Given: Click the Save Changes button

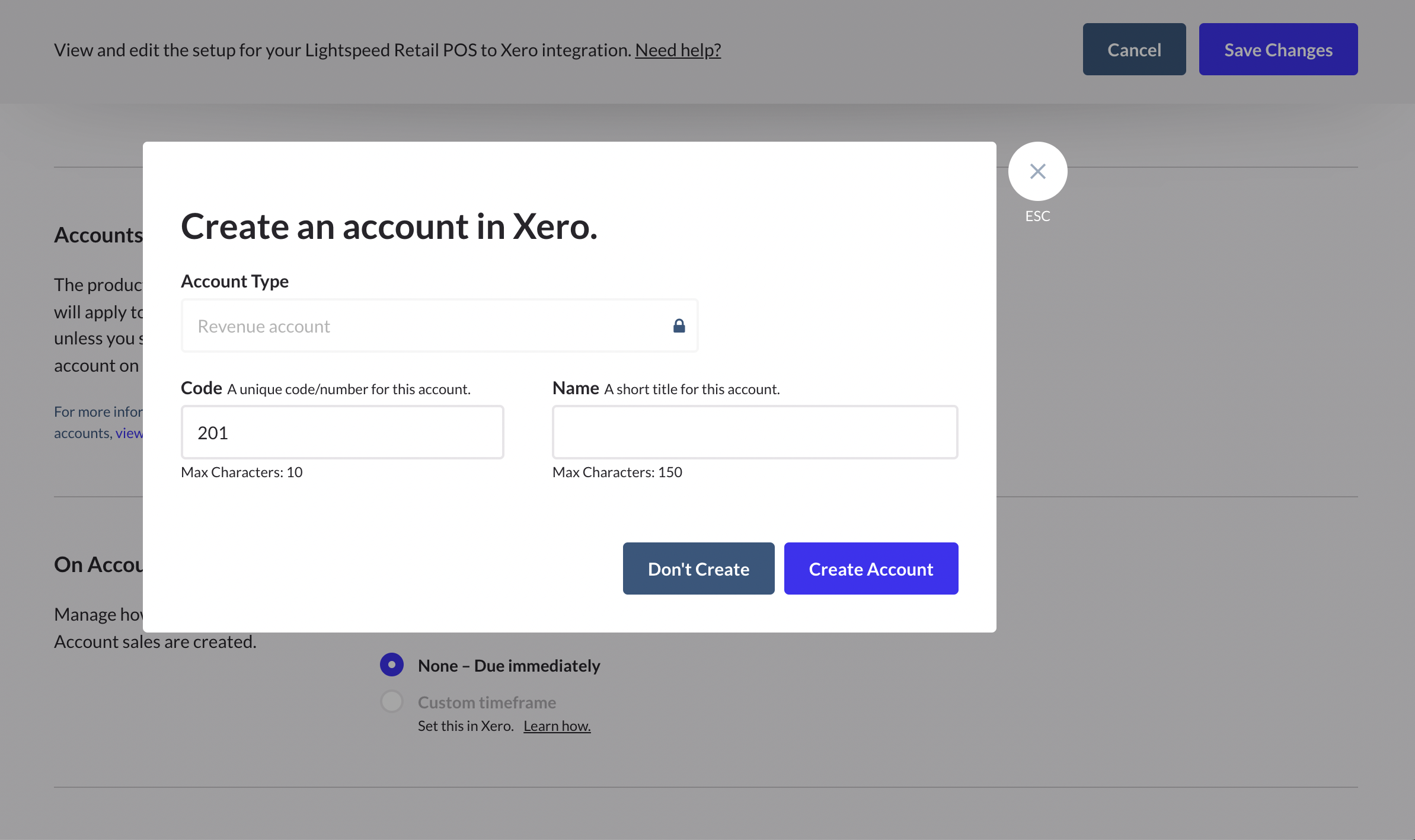Looking at the screenshot, I should (x=1277, y=49).
